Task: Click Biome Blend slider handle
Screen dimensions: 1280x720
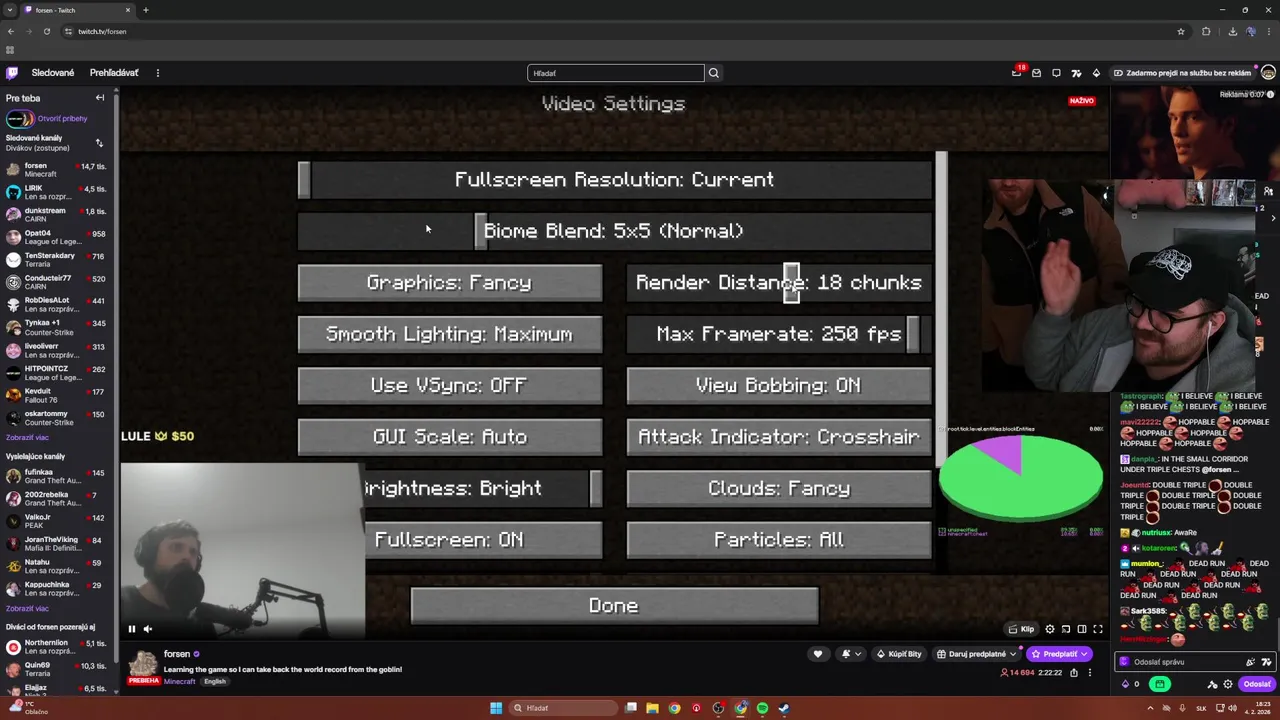Action: pyautogui.click(x=481, y=231)
